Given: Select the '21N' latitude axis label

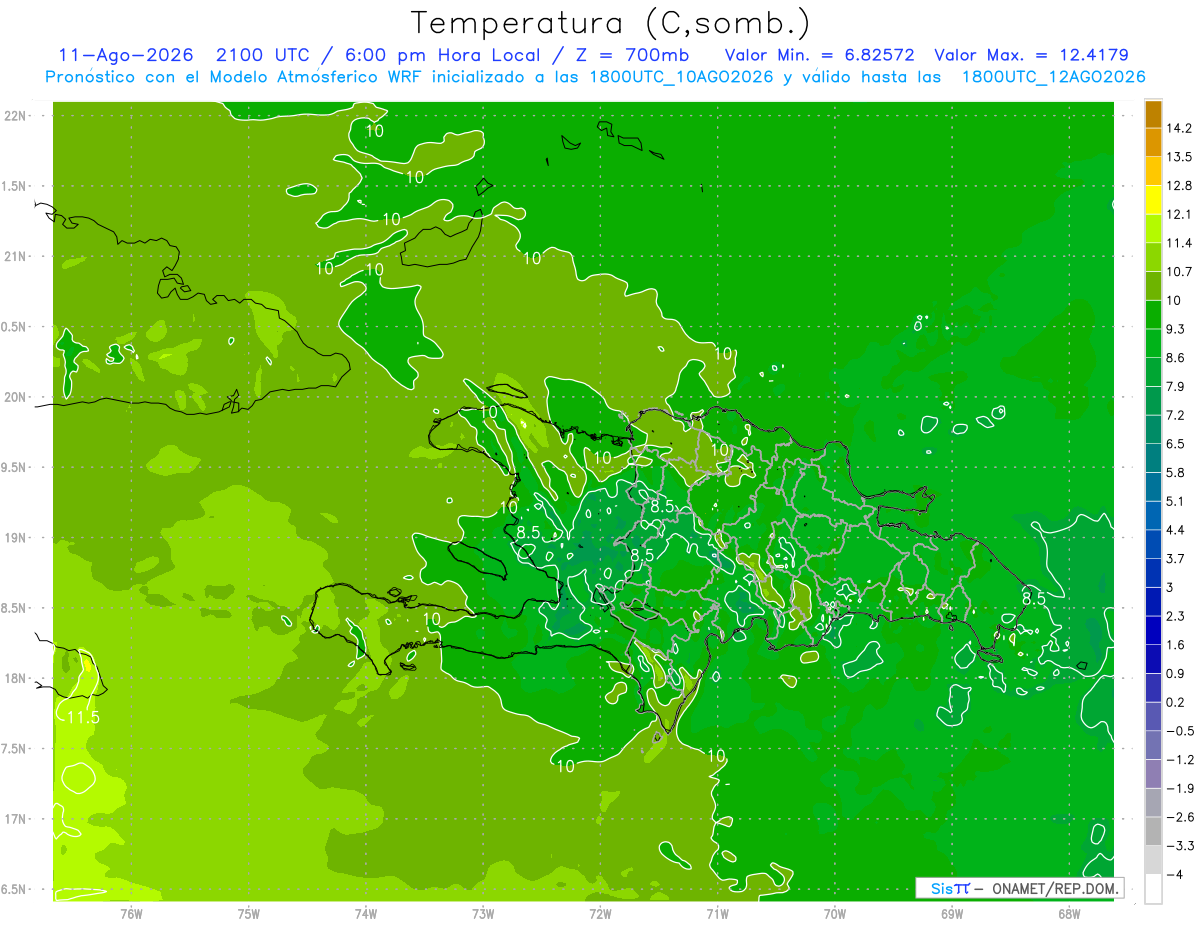Looking at the screenshot, I should 15,257.
